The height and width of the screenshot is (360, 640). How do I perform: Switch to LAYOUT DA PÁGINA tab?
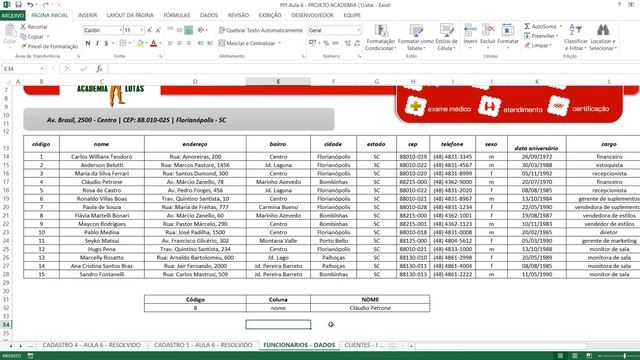[130, 15]
